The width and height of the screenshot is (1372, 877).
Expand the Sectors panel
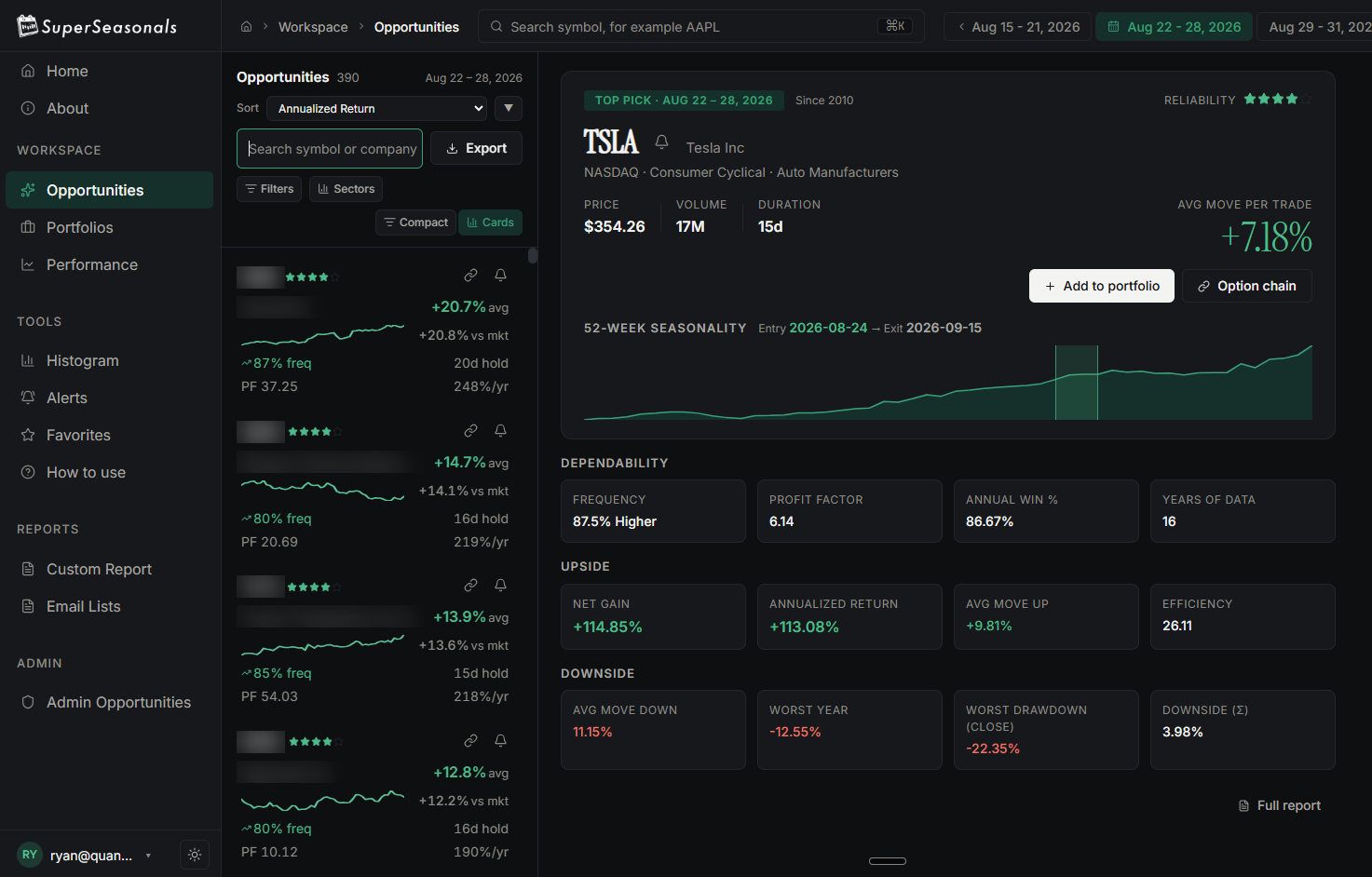[x=346, y=189]
